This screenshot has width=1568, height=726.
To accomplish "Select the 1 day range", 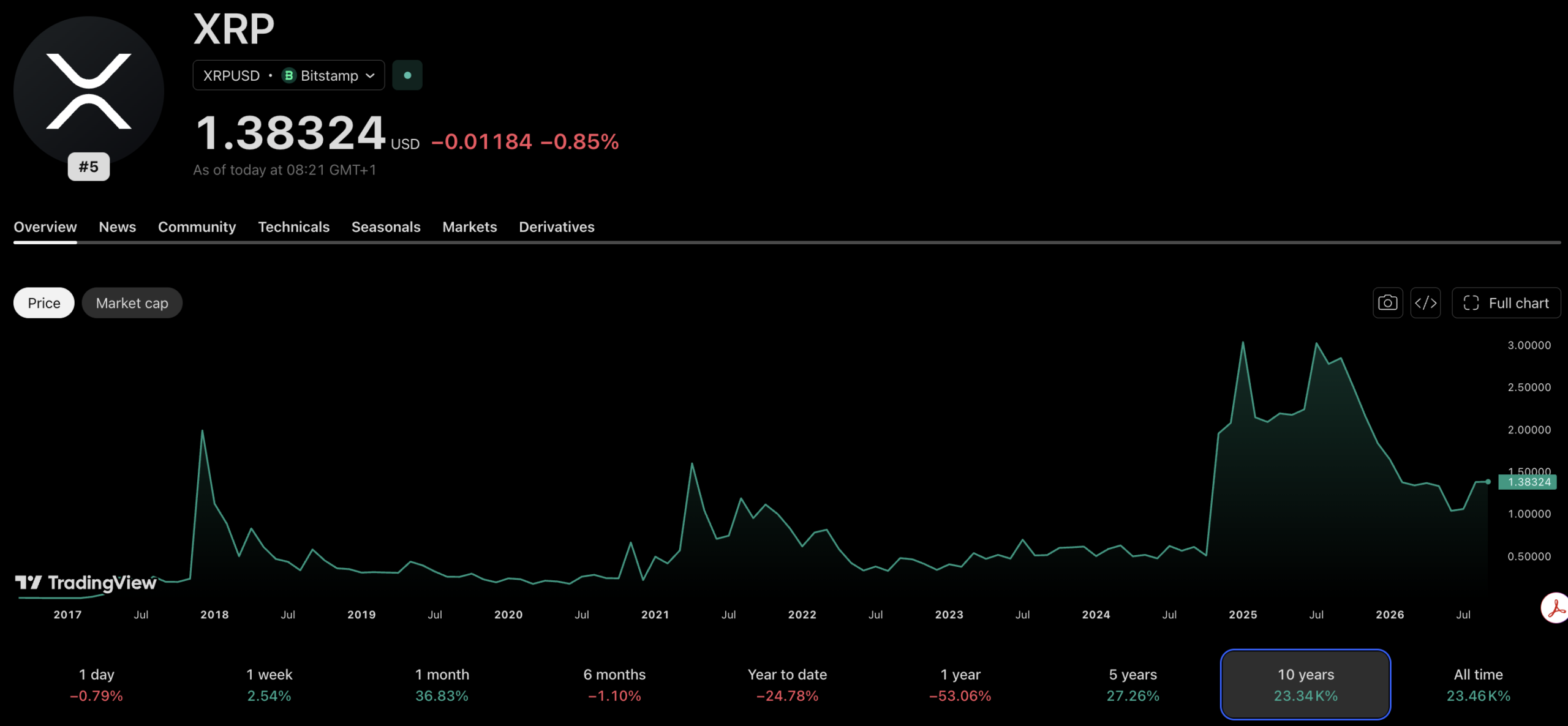I will [x=96, y=684].
